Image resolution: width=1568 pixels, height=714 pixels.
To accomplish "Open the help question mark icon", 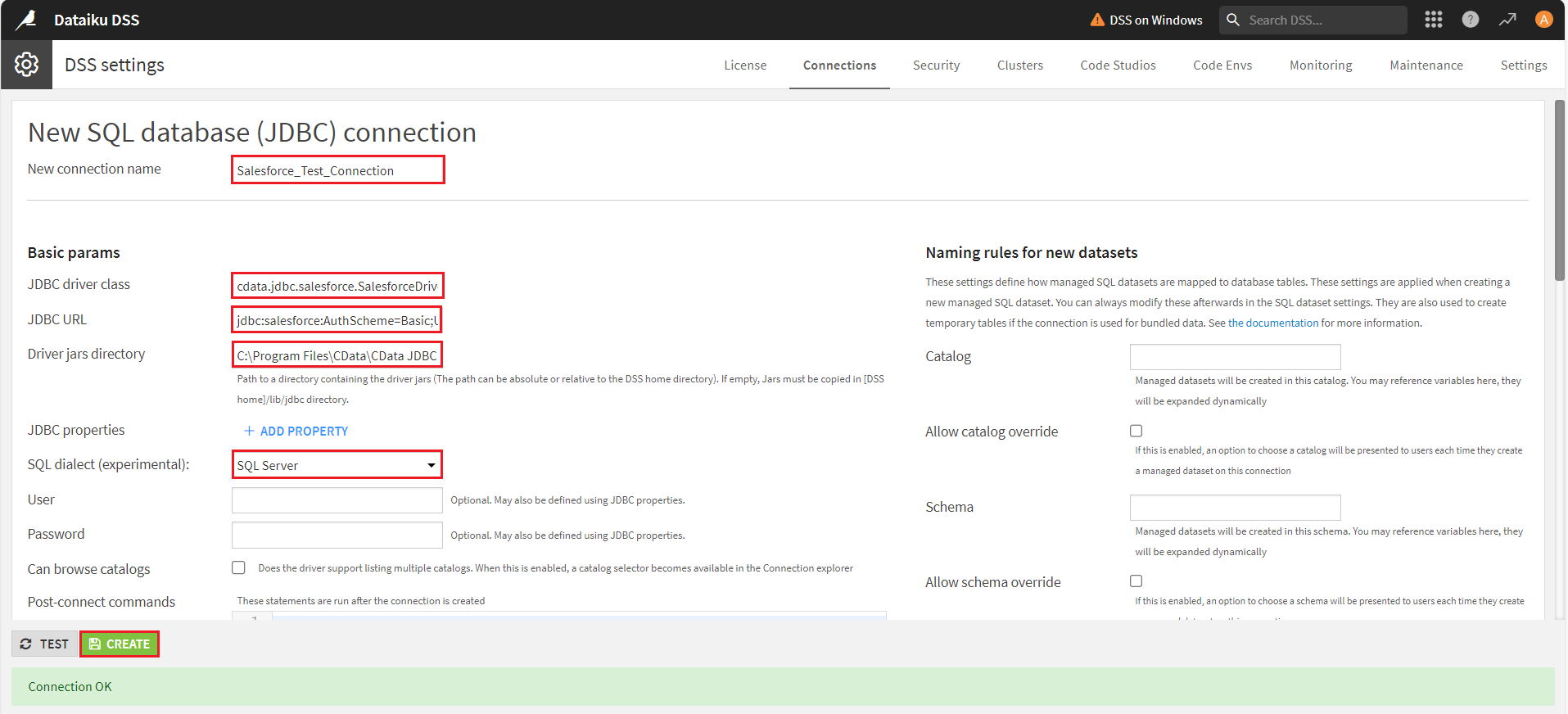I will [1470, 20].
